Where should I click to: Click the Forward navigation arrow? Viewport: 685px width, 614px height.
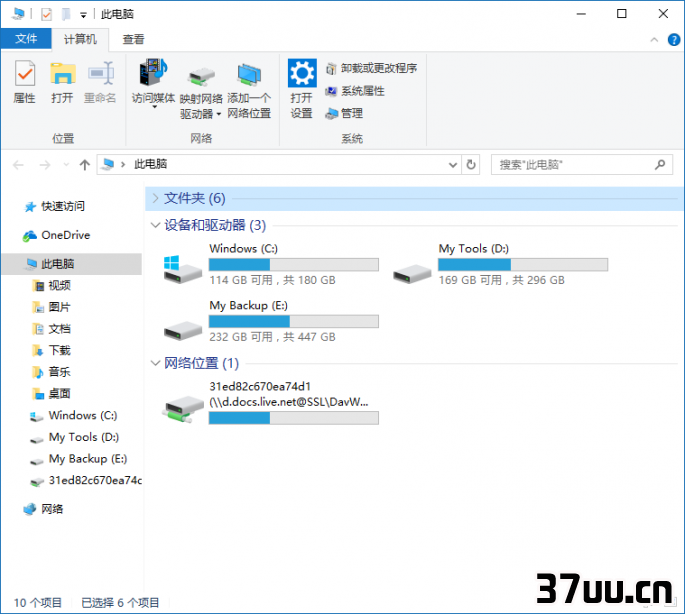(x=45, y=165)
